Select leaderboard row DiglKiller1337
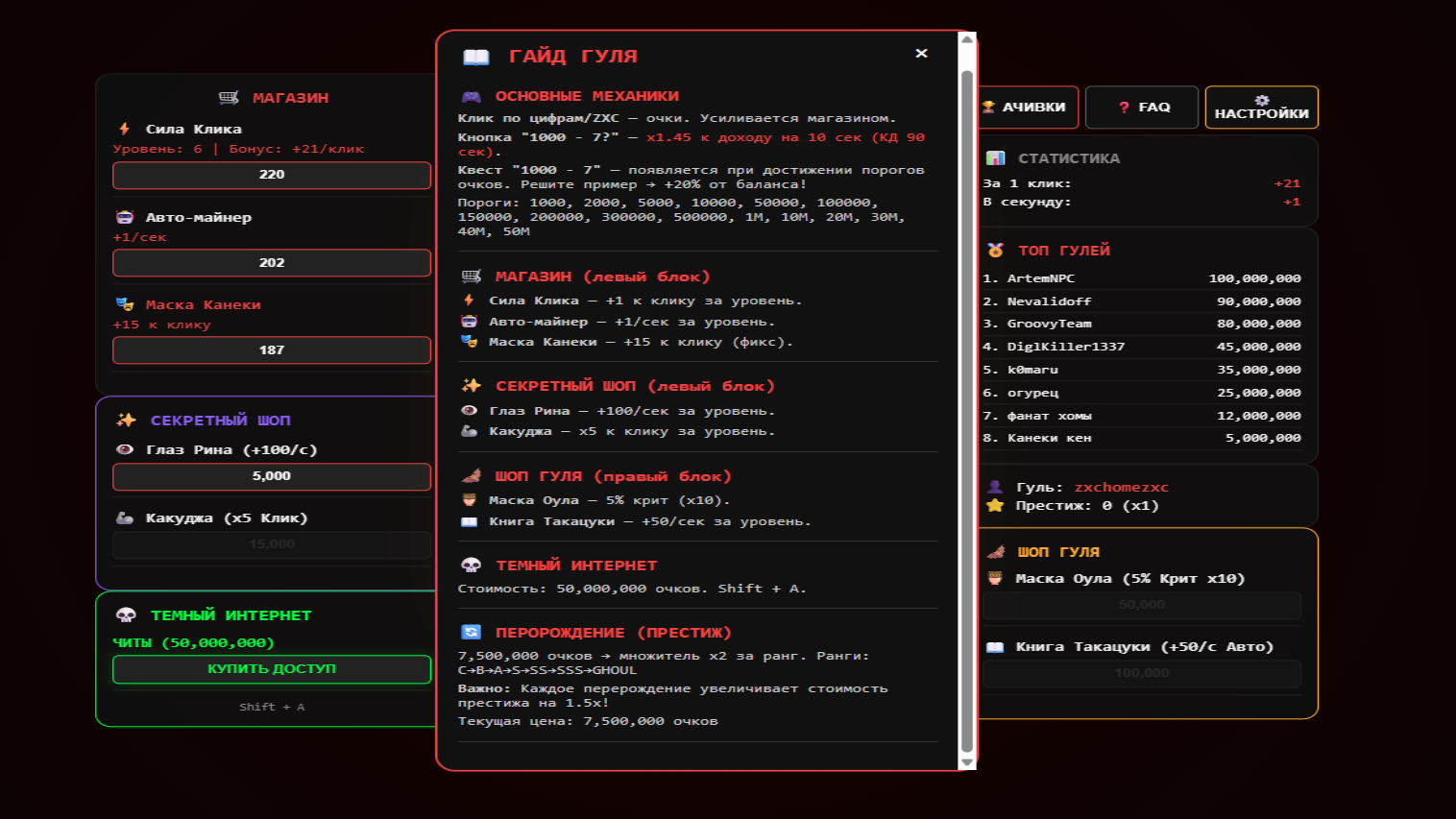Viewport: 1456px width, 819px height. [x=1142, y=347]
